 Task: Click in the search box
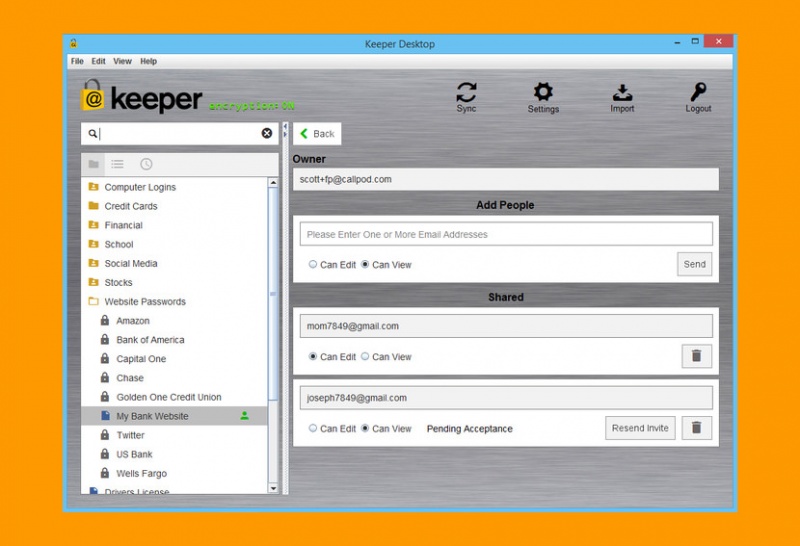coord(180,133)
